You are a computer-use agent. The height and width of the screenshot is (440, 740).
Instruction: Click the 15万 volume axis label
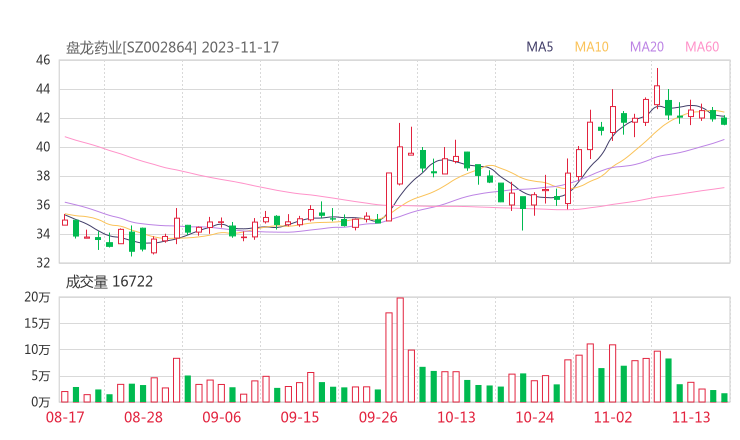pyautogui.click(x=37, y=323)
